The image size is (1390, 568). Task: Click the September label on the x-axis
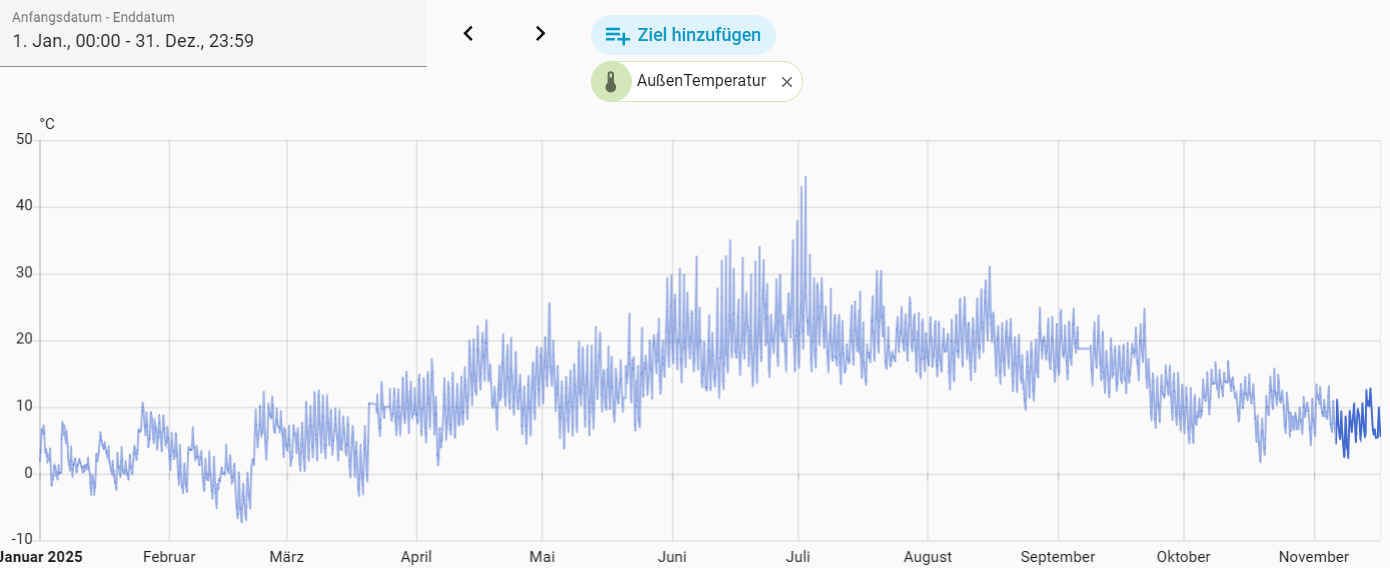(1058, 557)
